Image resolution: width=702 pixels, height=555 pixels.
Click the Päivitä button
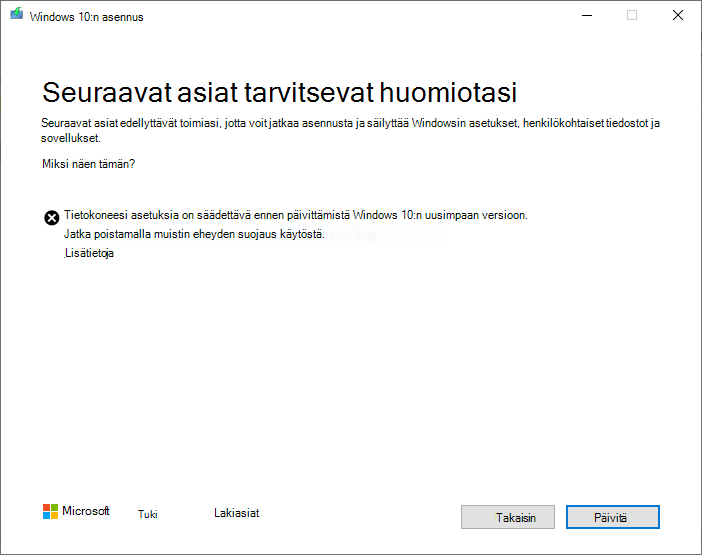(612, 517)
